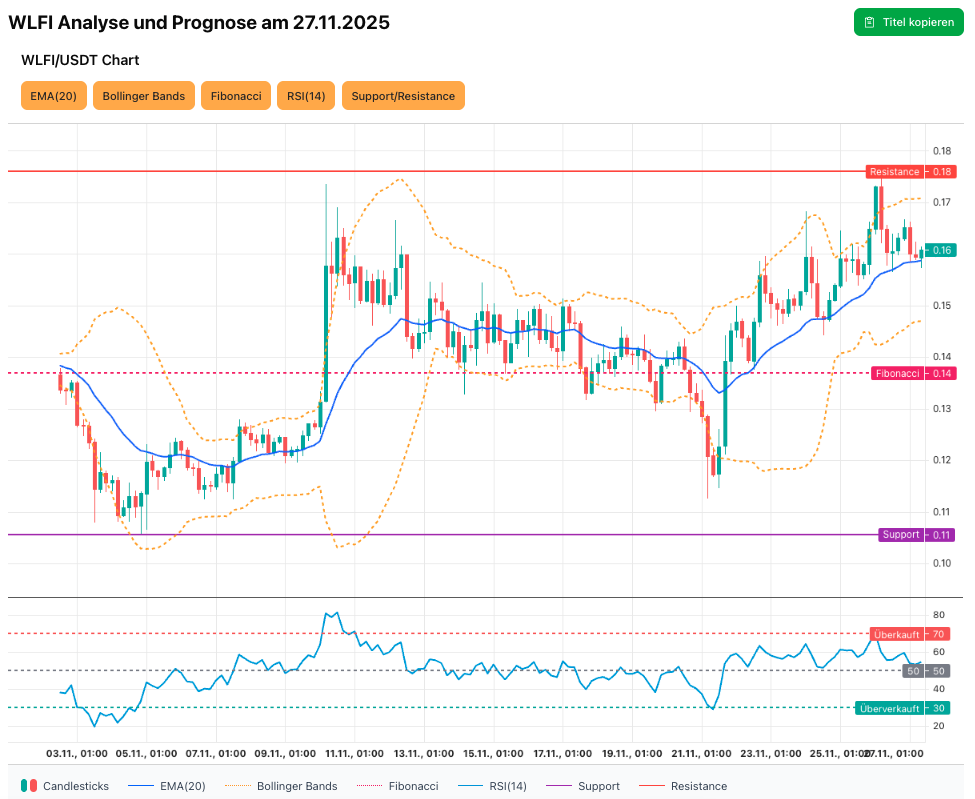Screen dimensions: 975x799
Task: Toggle the Support/Resistance indicator button
Action: (403, 96)
